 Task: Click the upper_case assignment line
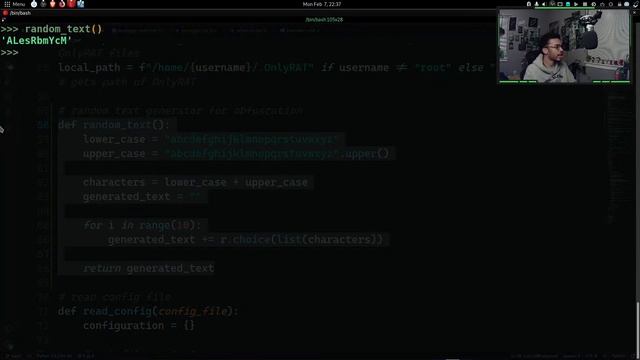tap(236, 153)
